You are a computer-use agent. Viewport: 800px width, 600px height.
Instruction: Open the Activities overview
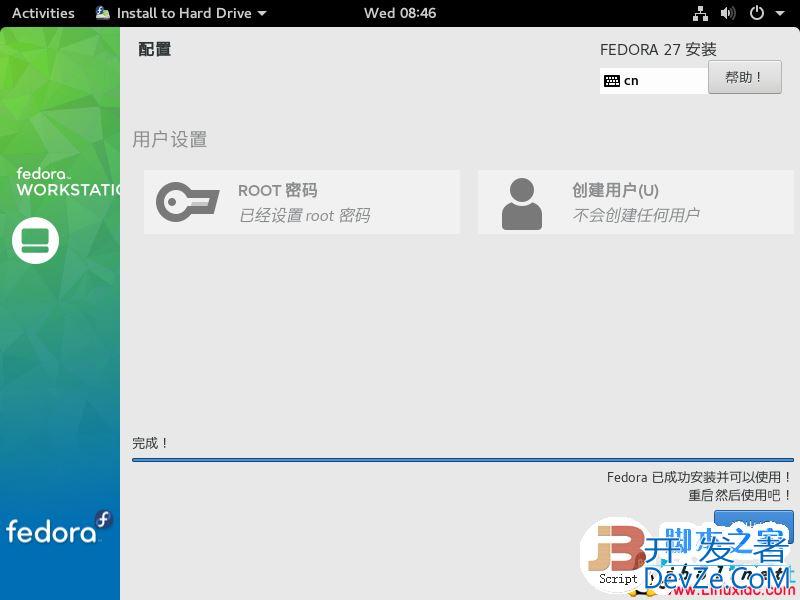tap(43, 13)
